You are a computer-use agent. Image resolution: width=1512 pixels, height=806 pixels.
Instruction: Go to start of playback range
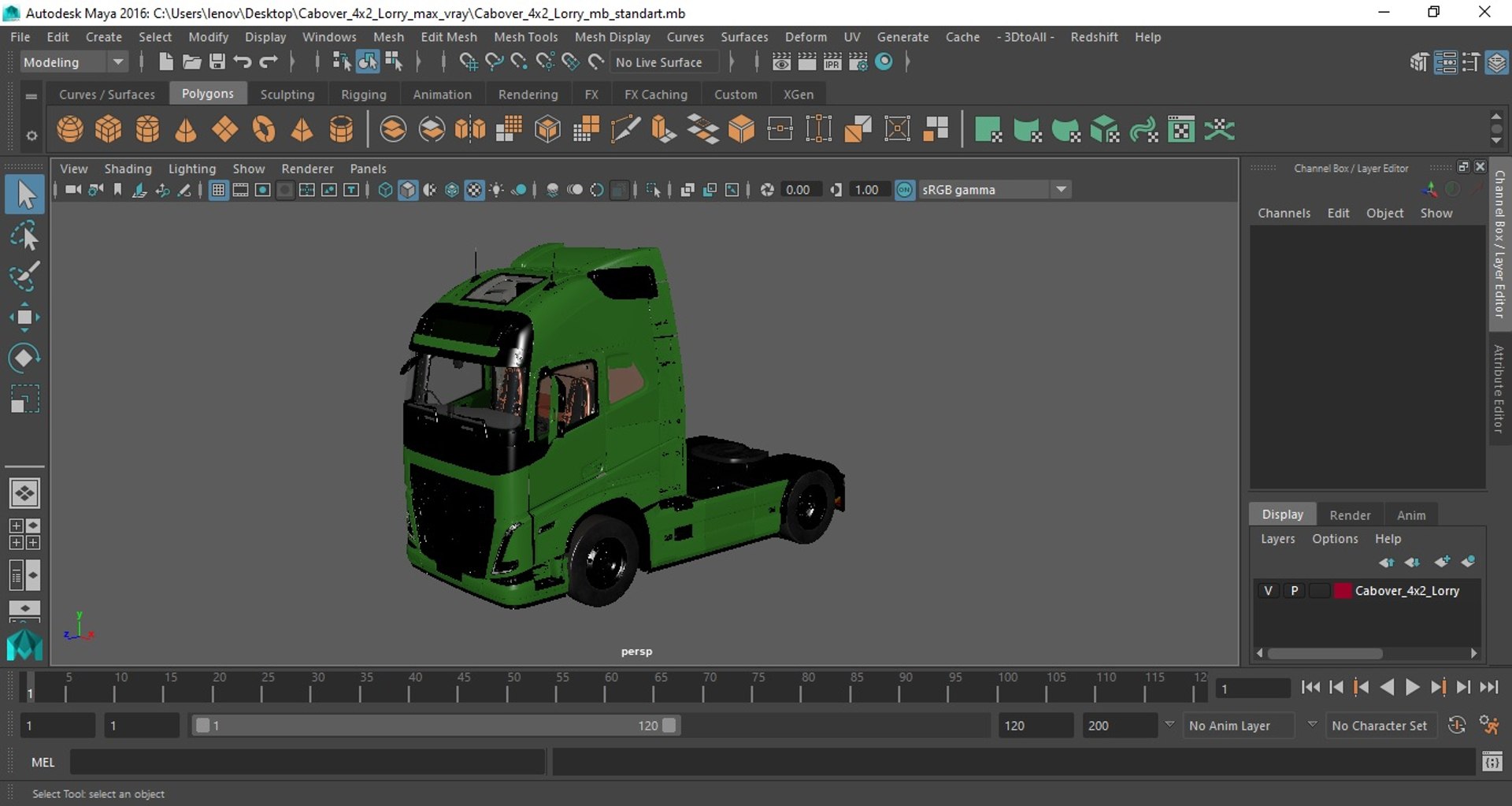[x=1310, y=687]
